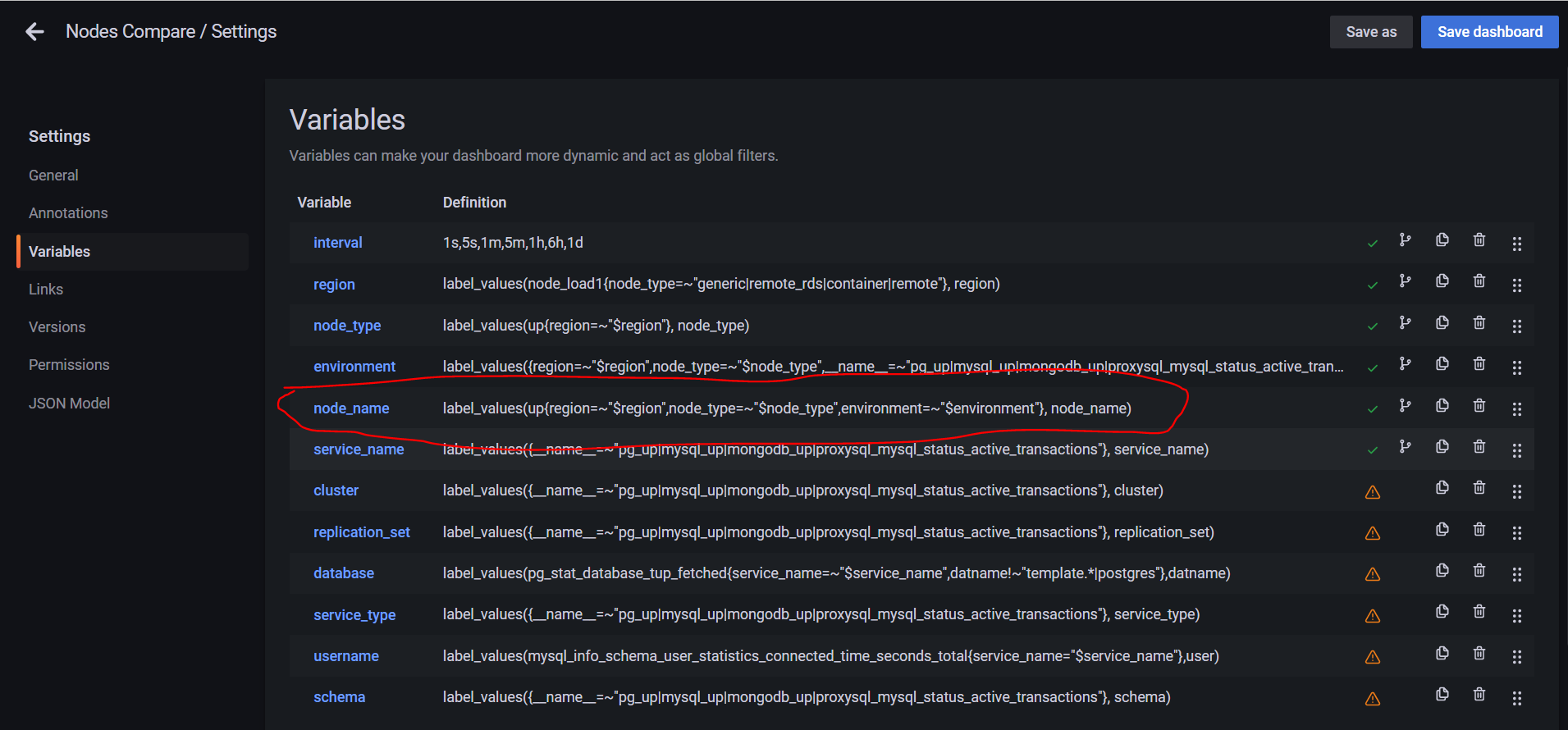
Task: Click drag handle for environment variable
Action: coord(1516,368)
